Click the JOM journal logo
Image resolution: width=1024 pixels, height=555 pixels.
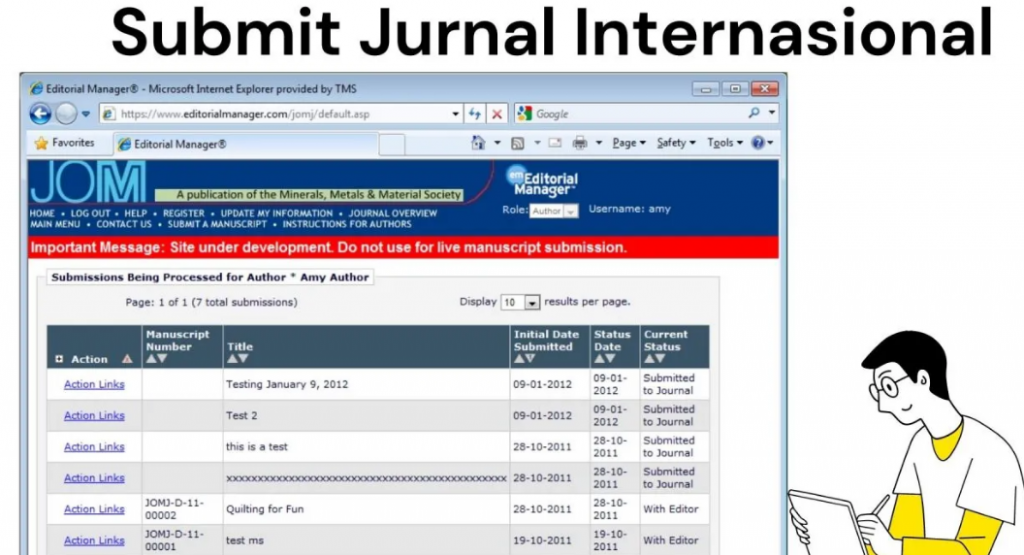click(89, 182)
